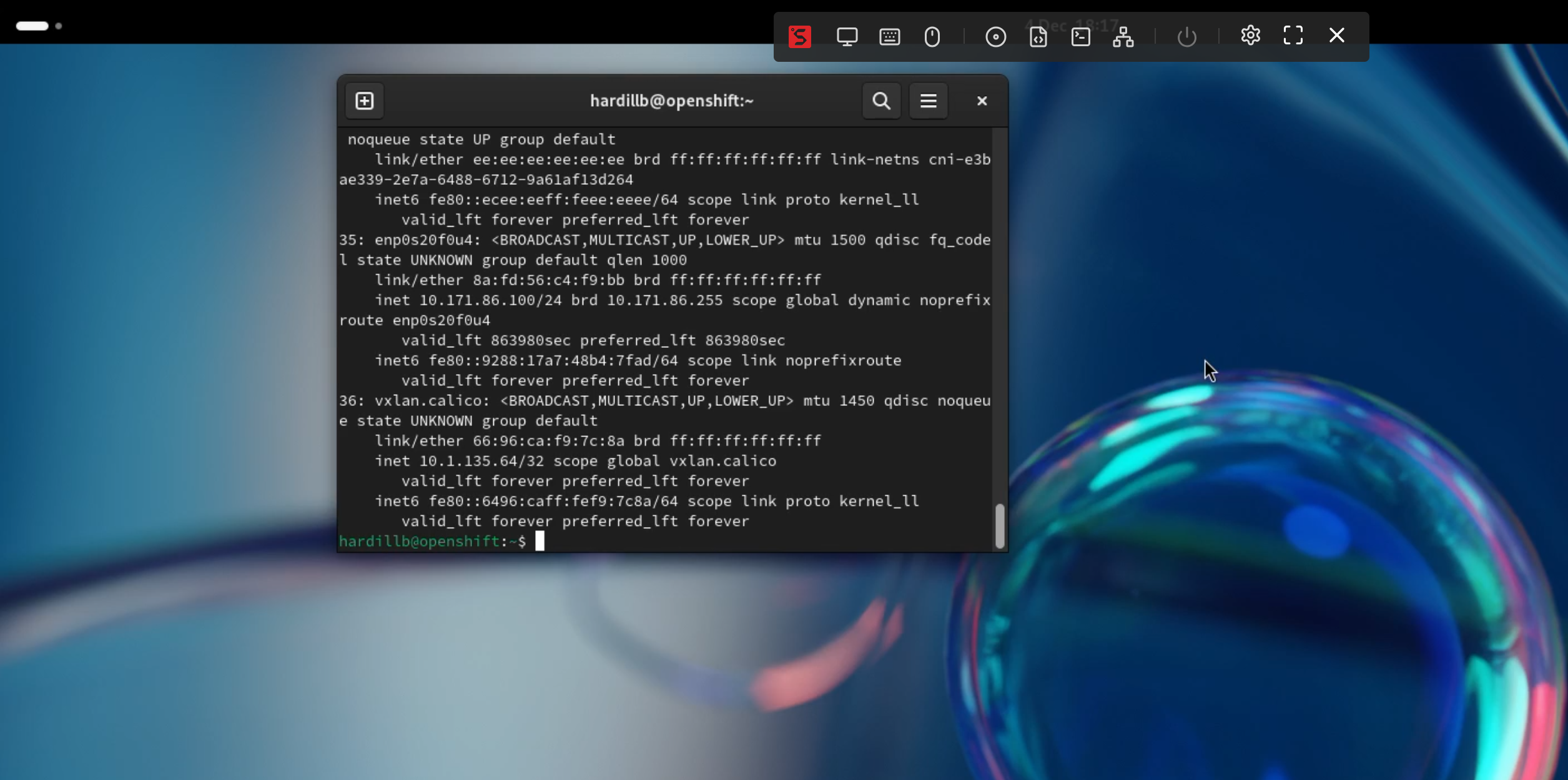Screen dimensions: 1568x780
Task: Click the terminal vertical scrollbar handle
Action: pyautogui.click(x=1000, y=526)
